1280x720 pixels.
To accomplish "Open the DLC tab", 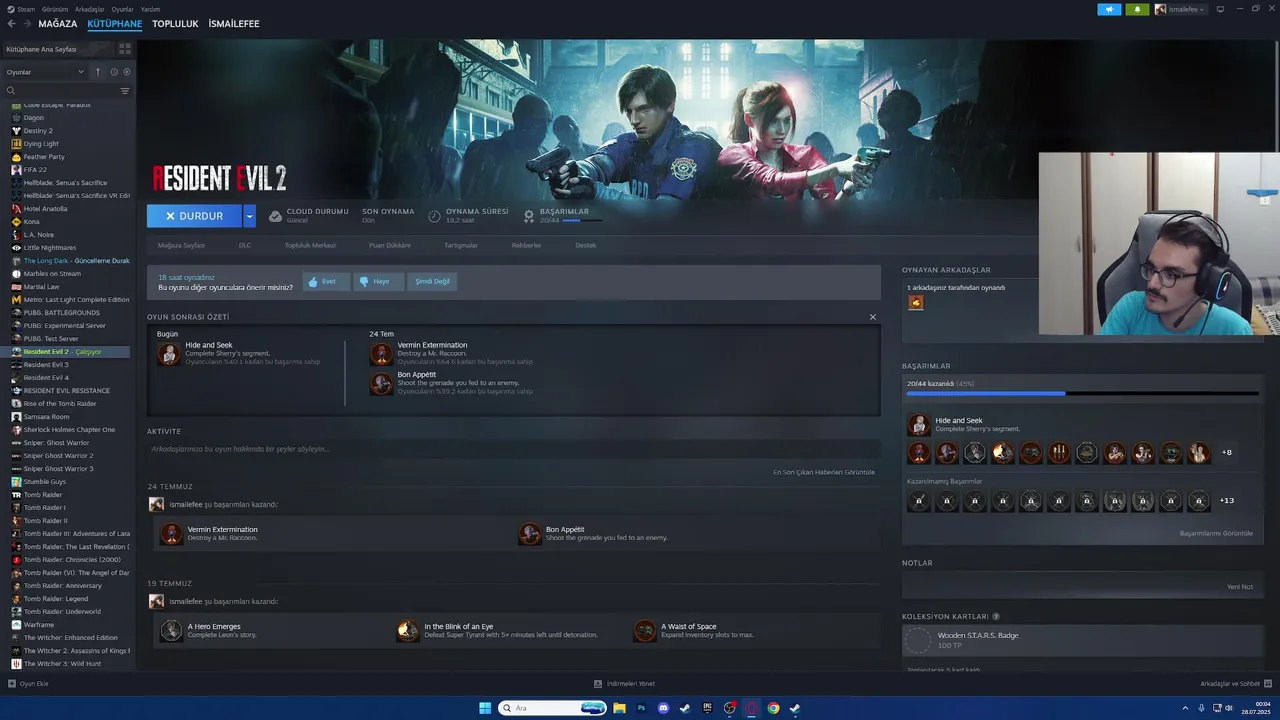I will (x=245, y=245).
